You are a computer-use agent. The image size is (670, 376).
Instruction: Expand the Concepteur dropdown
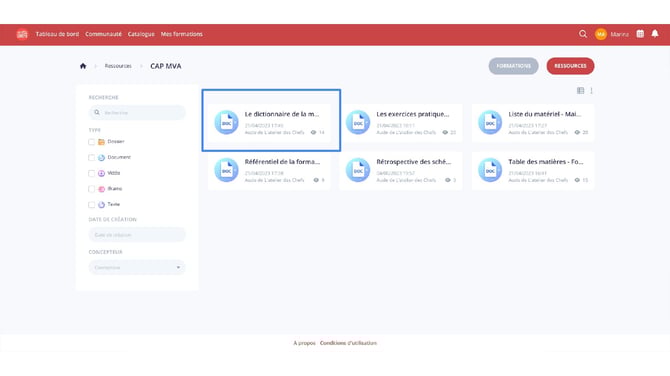[137, 267]
